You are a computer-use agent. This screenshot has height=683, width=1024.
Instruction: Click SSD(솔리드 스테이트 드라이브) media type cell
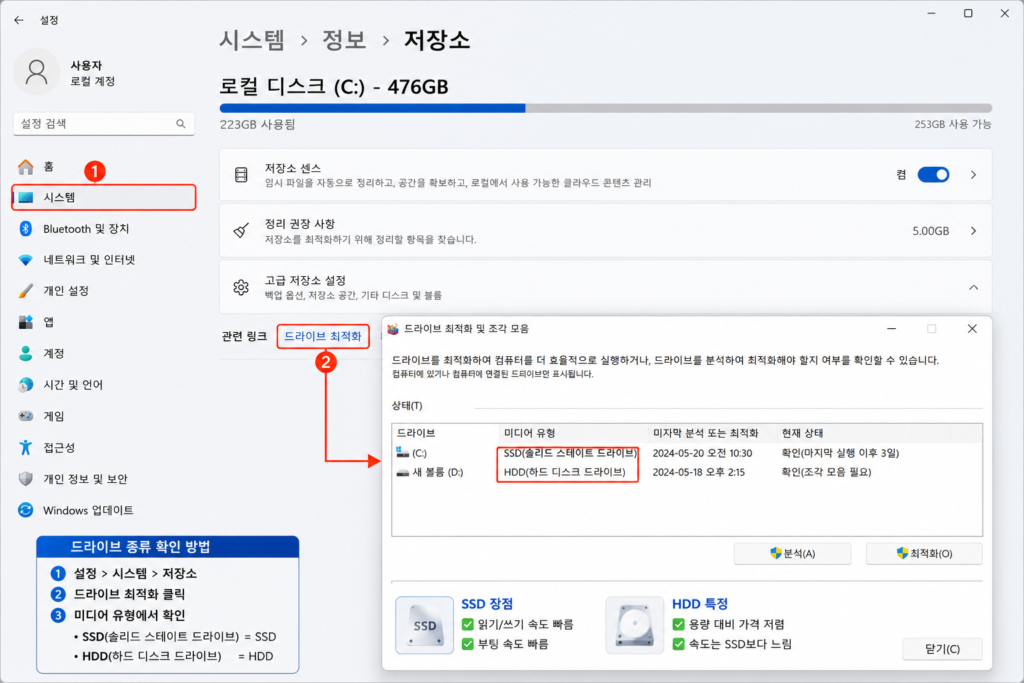570,453
